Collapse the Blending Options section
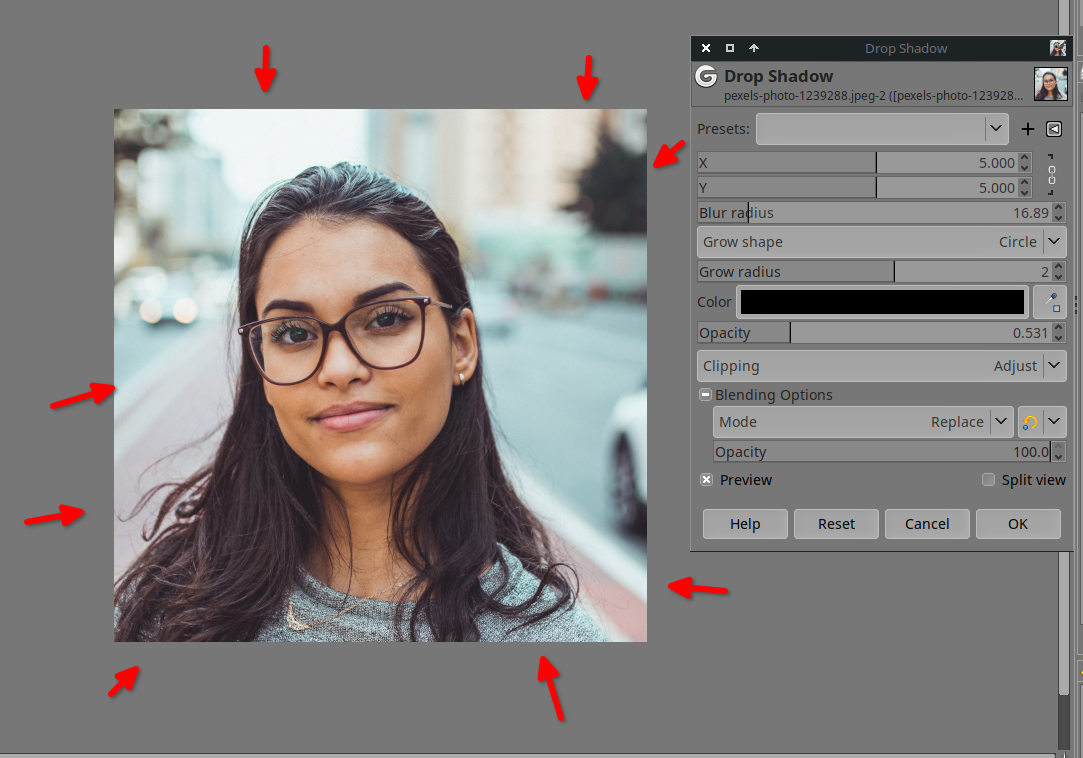The image size is (1083, 758). coord(706,395)
